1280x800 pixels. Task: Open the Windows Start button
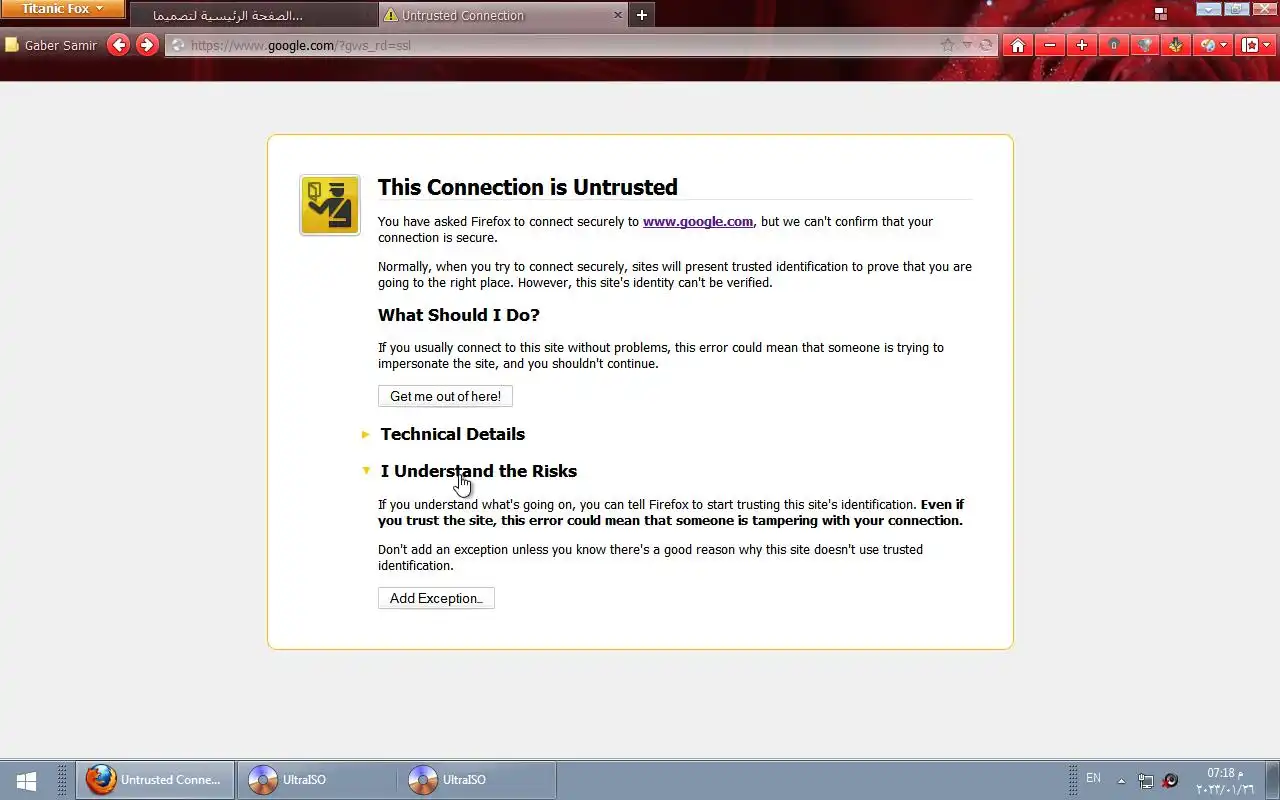click(27, 780)
